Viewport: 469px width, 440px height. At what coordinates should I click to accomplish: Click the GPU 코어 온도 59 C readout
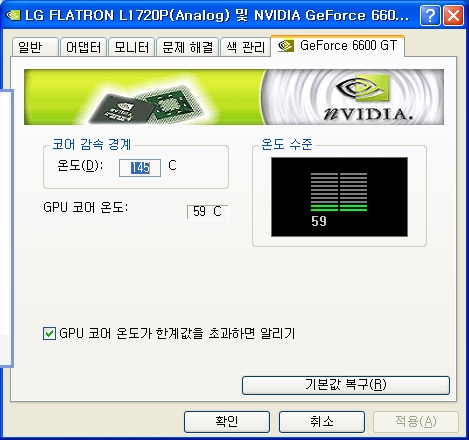point(207,211)
